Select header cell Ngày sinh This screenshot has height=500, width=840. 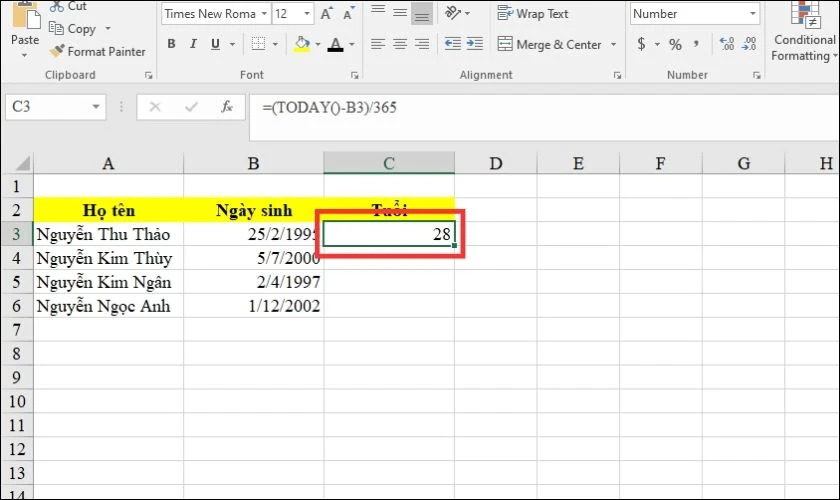click(x=254, y=210)
